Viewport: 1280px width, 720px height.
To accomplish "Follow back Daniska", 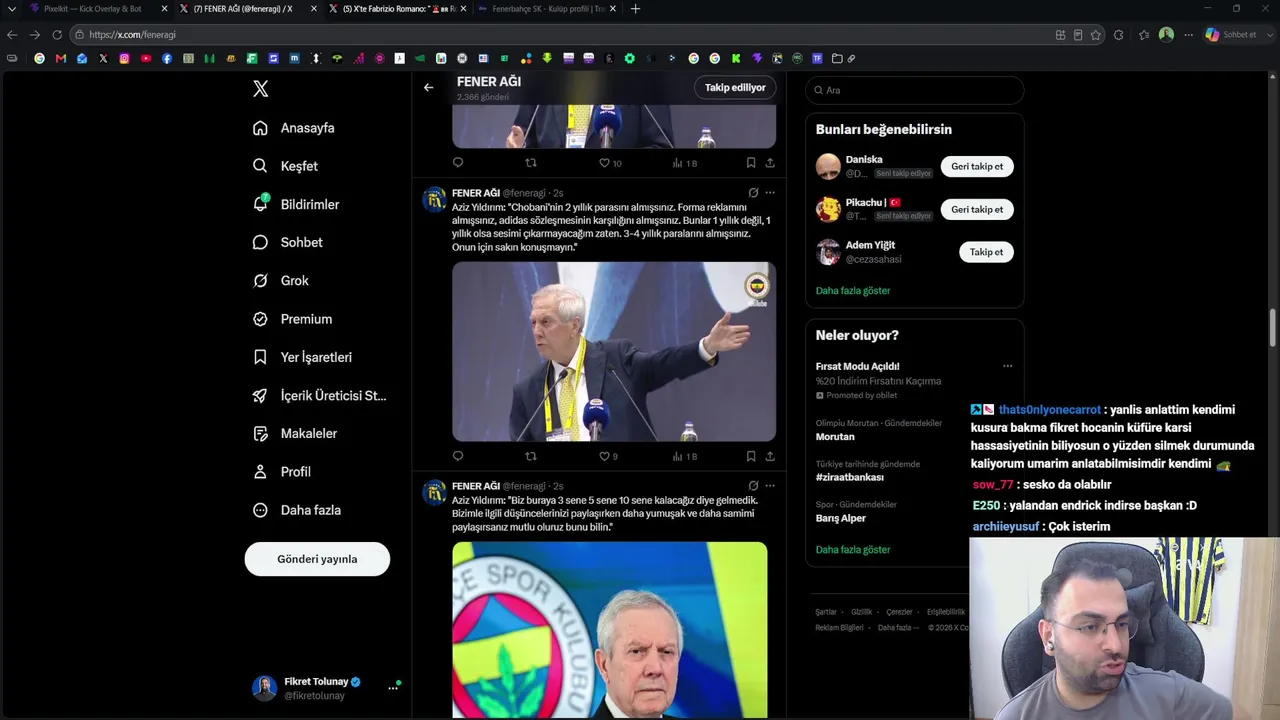I will coord(977,167).
